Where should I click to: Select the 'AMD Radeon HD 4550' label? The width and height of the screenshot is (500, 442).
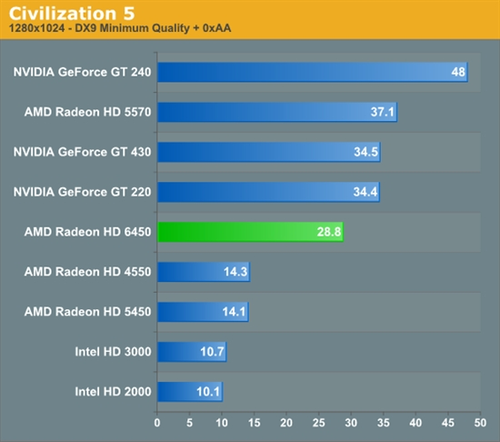[x=88, y=272]
